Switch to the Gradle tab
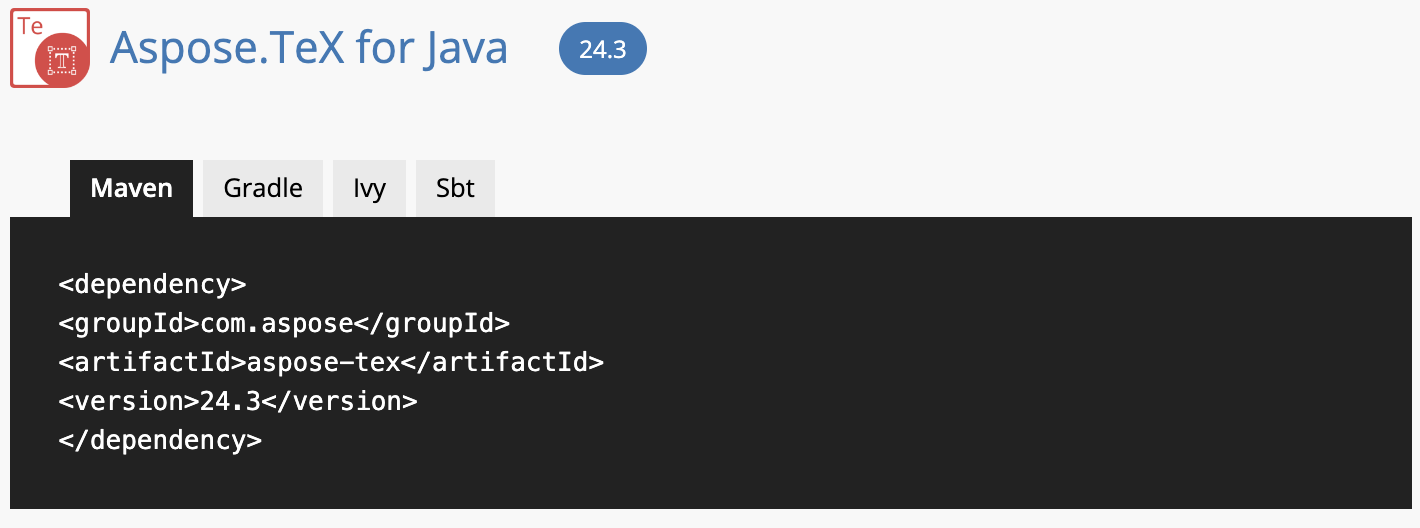 coord(263,188)
